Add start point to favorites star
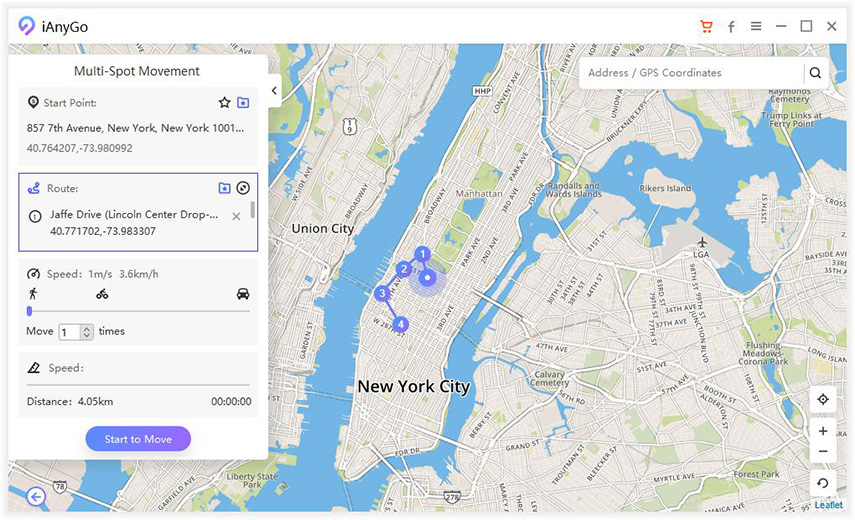The width and height of the screenshot is (855, 520). click(224, 102)
